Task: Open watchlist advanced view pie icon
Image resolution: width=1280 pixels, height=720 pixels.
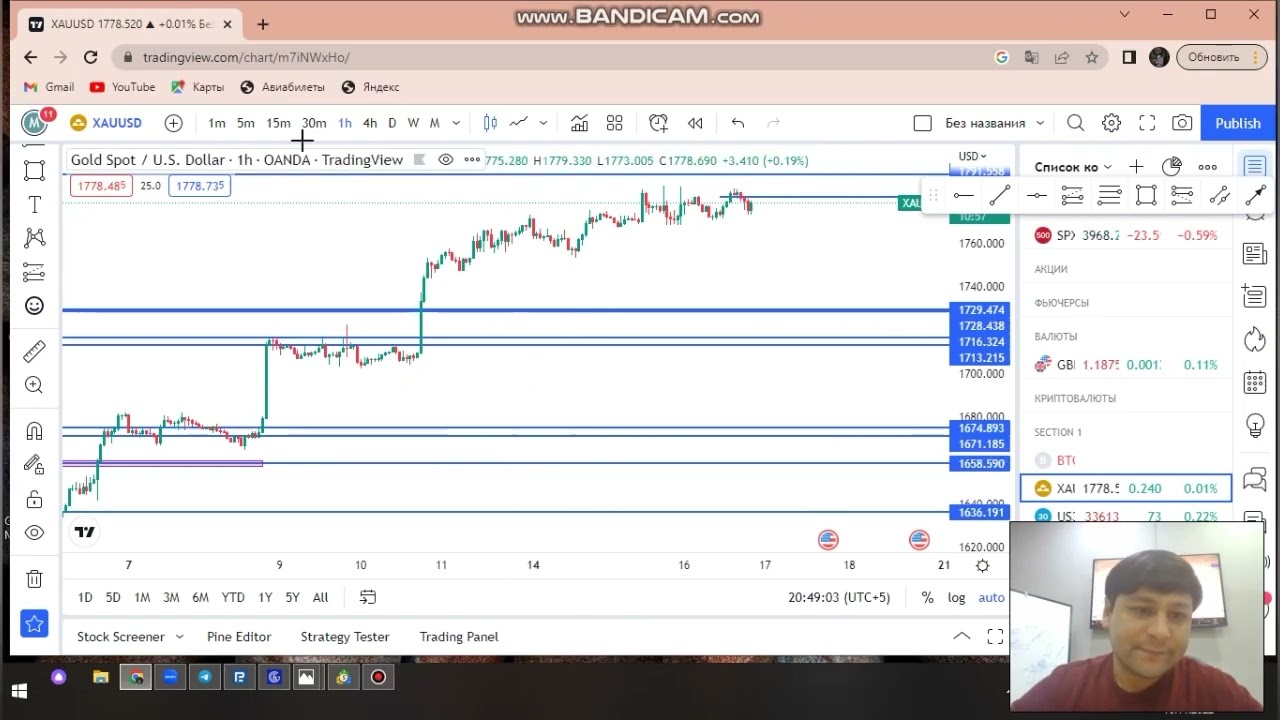Action: point(1171,167)
